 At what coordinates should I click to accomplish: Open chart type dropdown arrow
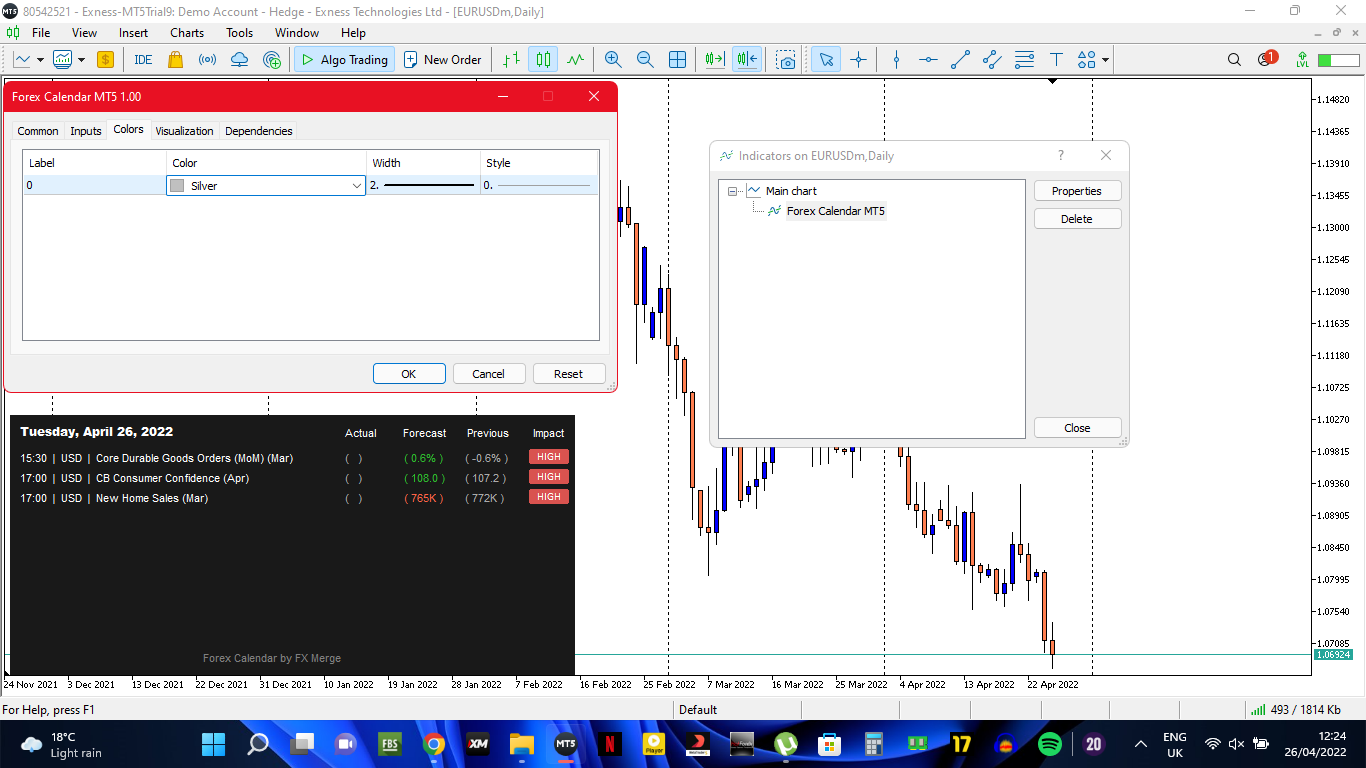pyautogui.click(x=38, y=59)
